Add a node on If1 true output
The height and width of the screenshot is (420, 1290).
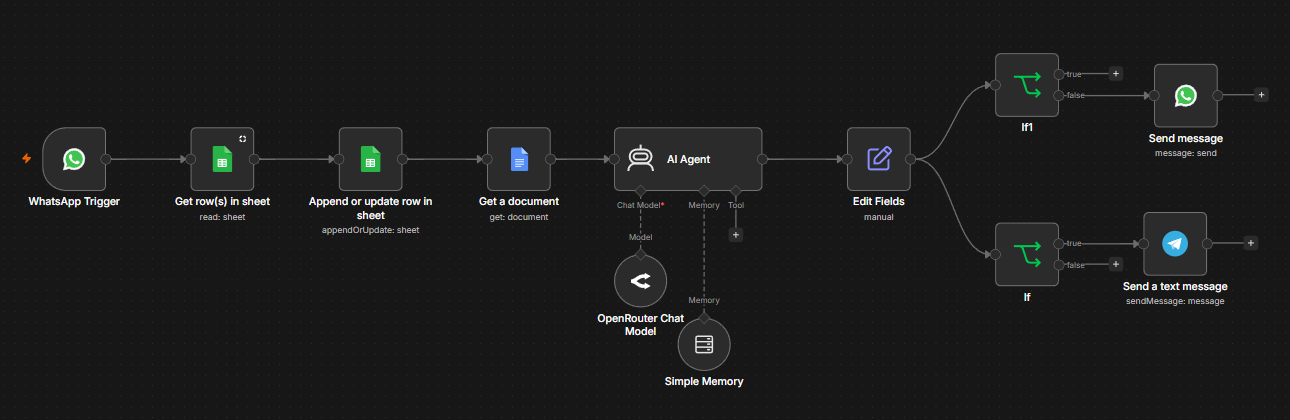(x=1116, y=73)
